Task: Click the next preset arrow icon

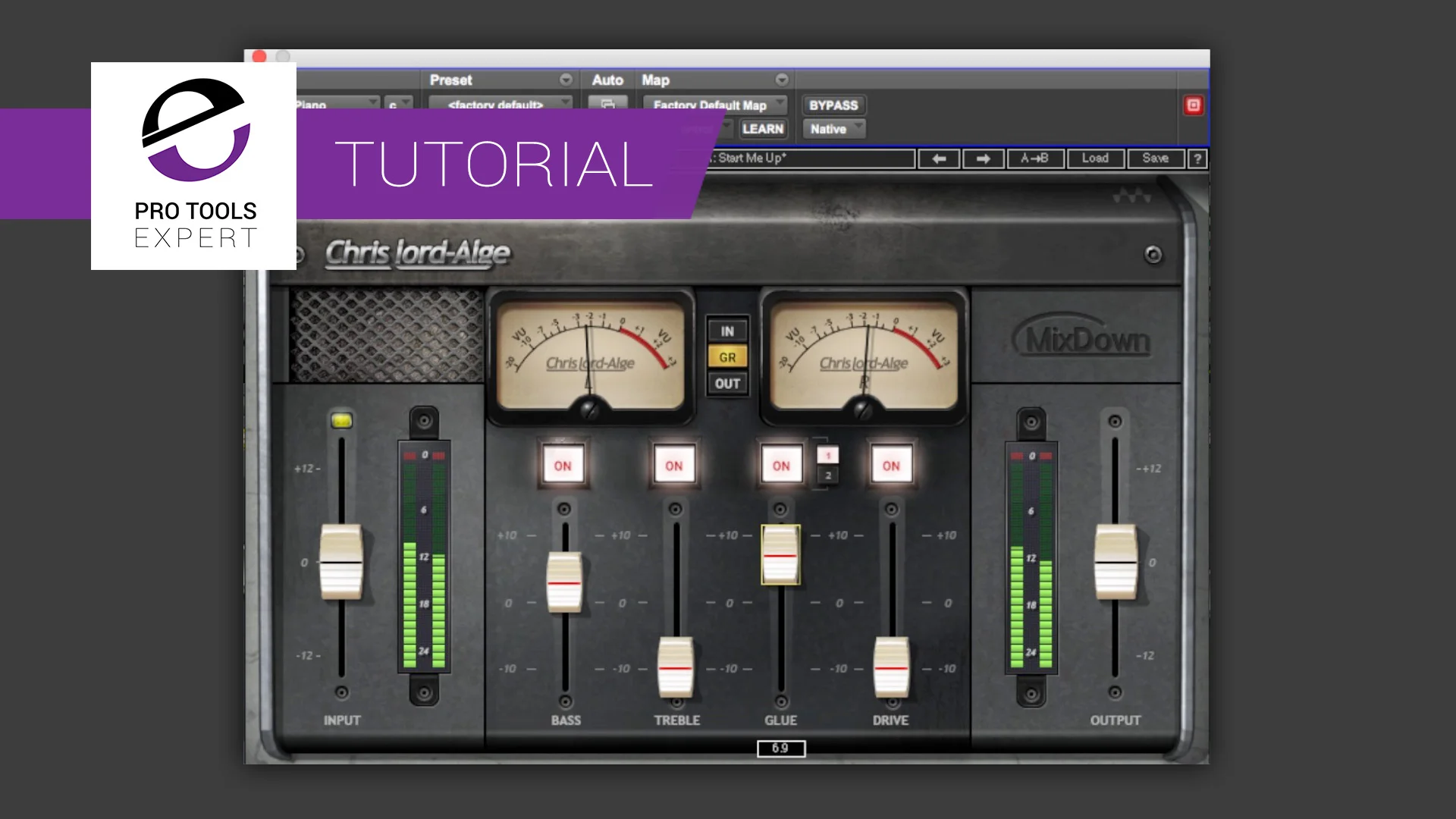Action: point(984,158)
